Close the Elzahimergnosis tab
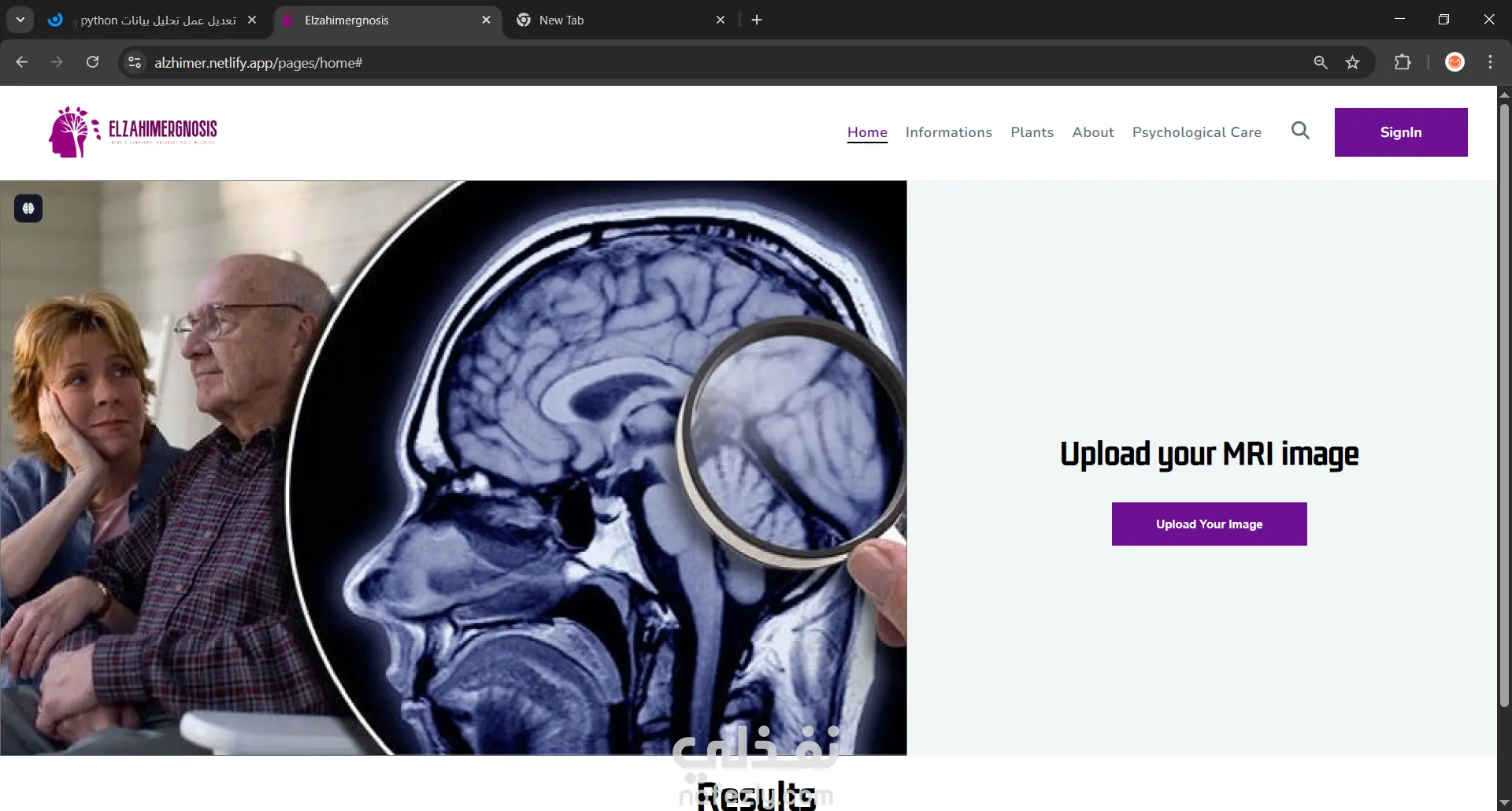The width and height of the screenshot is (1512, 811). click(486, 20)
